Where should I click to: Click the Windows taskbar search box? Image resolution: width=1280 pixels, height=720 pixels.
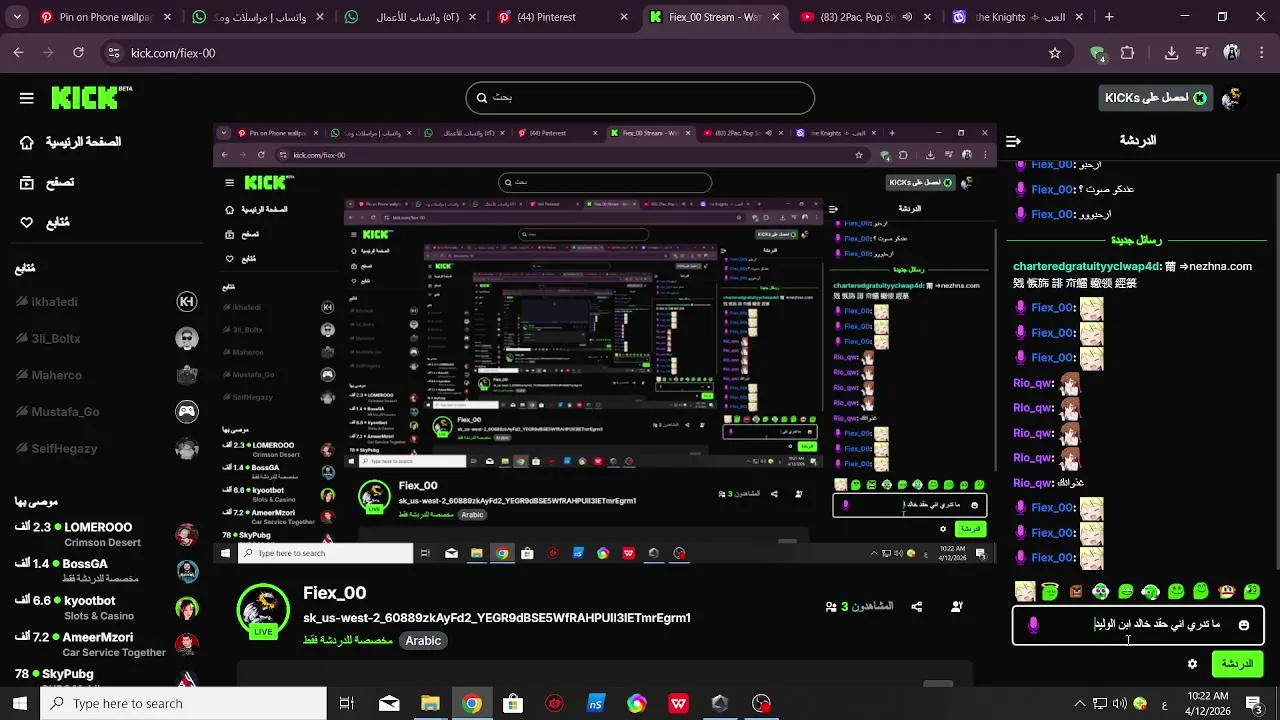click(183, 704)
